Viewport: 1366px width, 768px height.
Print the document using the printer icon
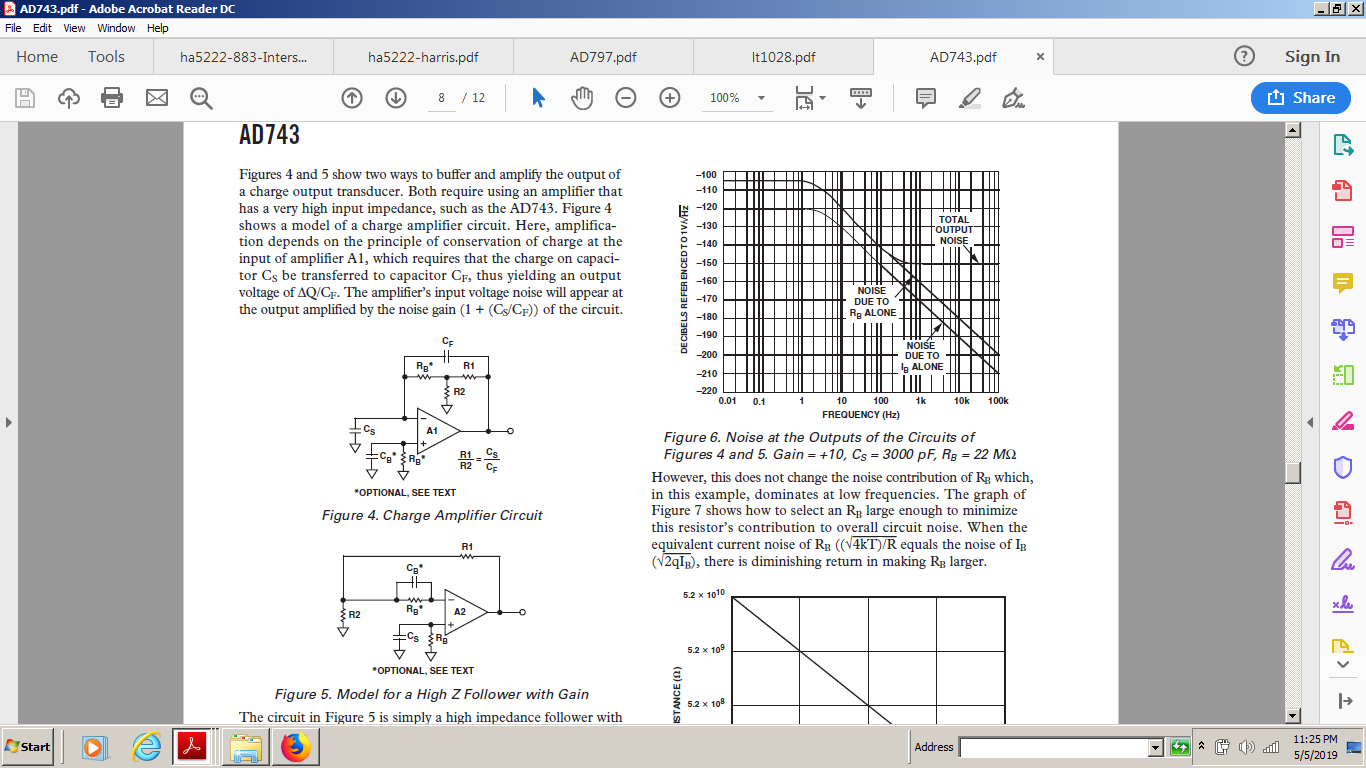[x=112, y=98]
